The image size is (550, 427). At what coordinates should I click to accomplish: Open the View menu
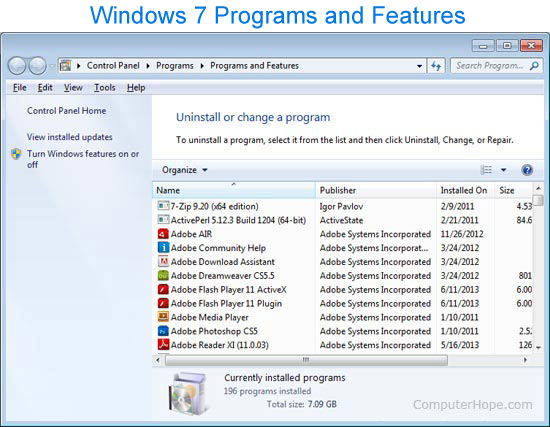pyautogui.click(x=73, y=88)
